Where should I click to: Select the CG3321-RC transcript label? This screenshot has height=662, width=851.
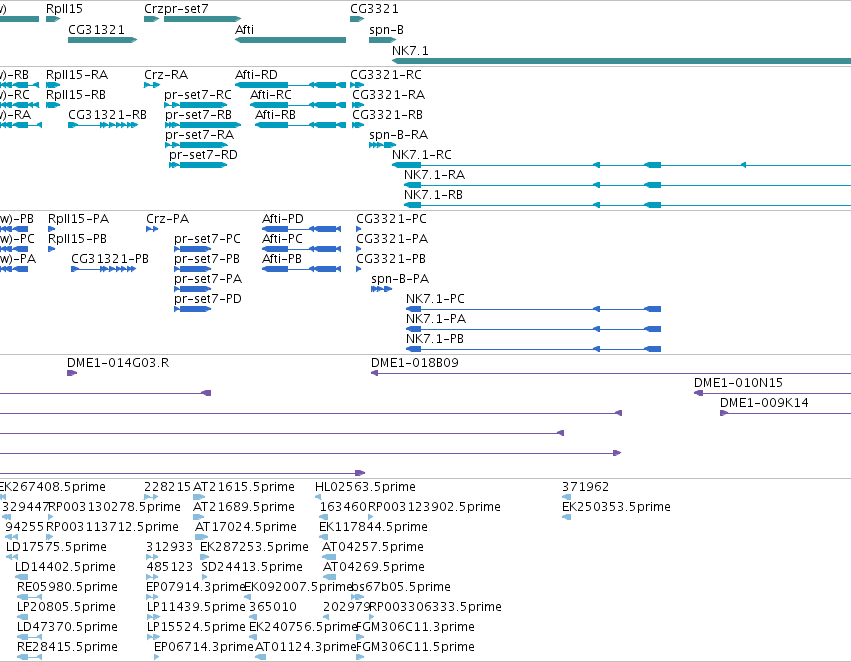coord(386,74)
